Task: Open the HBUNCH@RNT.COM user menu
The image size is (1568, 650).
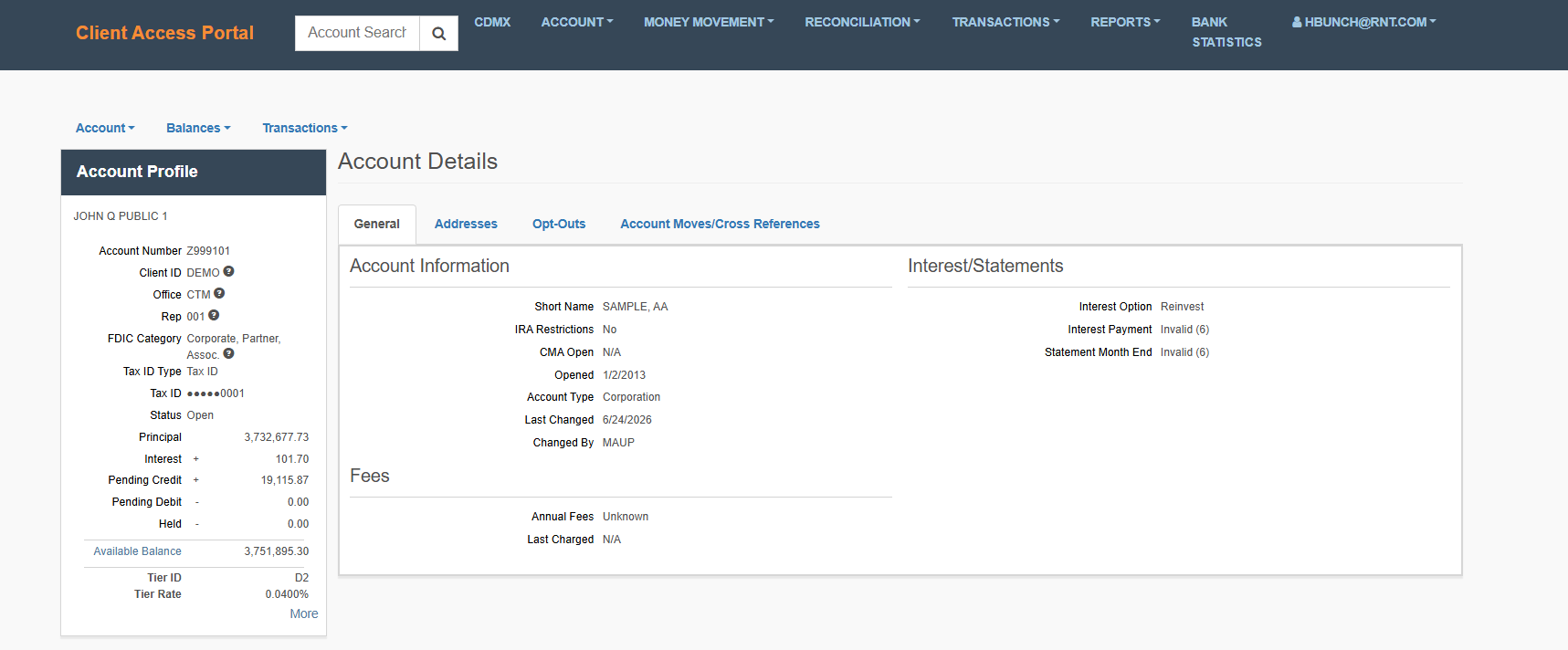Action: point(1364,22)
